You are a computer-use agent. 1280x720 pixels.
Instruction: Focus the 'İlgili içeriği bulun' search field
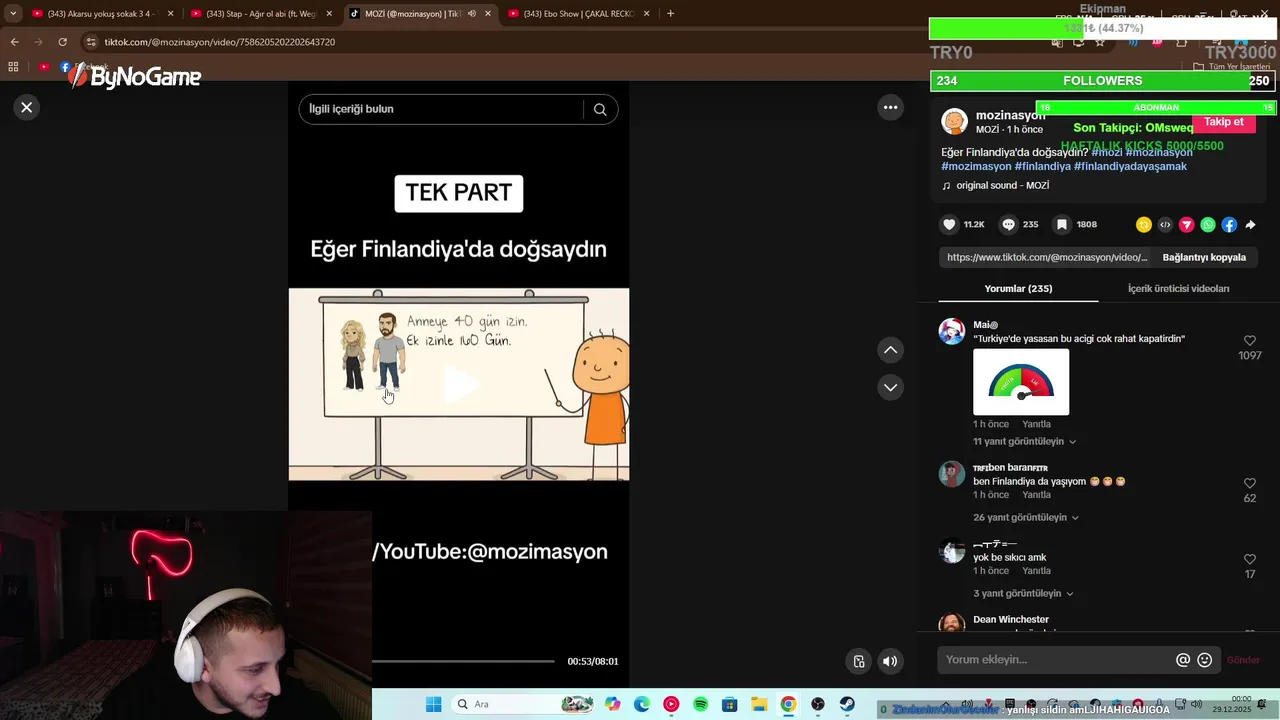[440, 109]
